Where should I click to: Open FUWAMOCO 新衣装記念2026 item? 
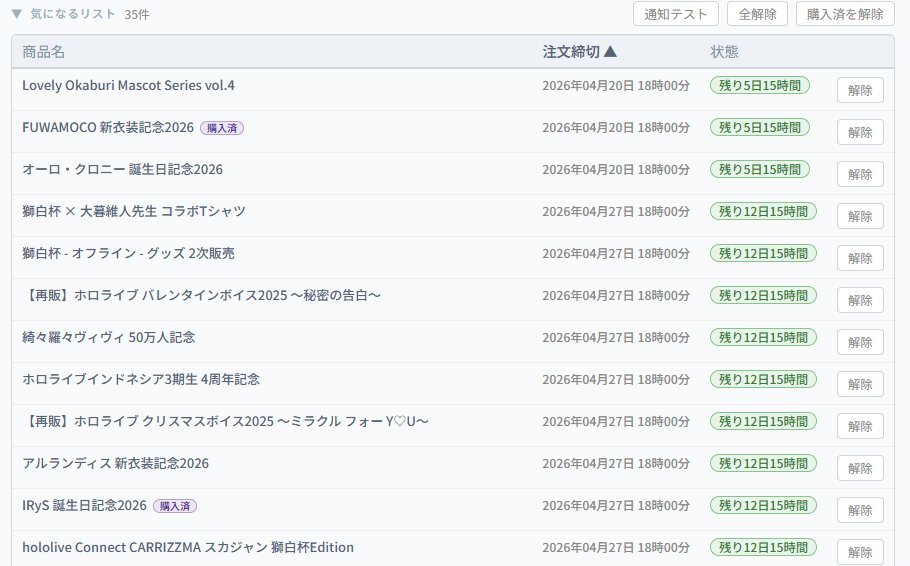point(108,127)
